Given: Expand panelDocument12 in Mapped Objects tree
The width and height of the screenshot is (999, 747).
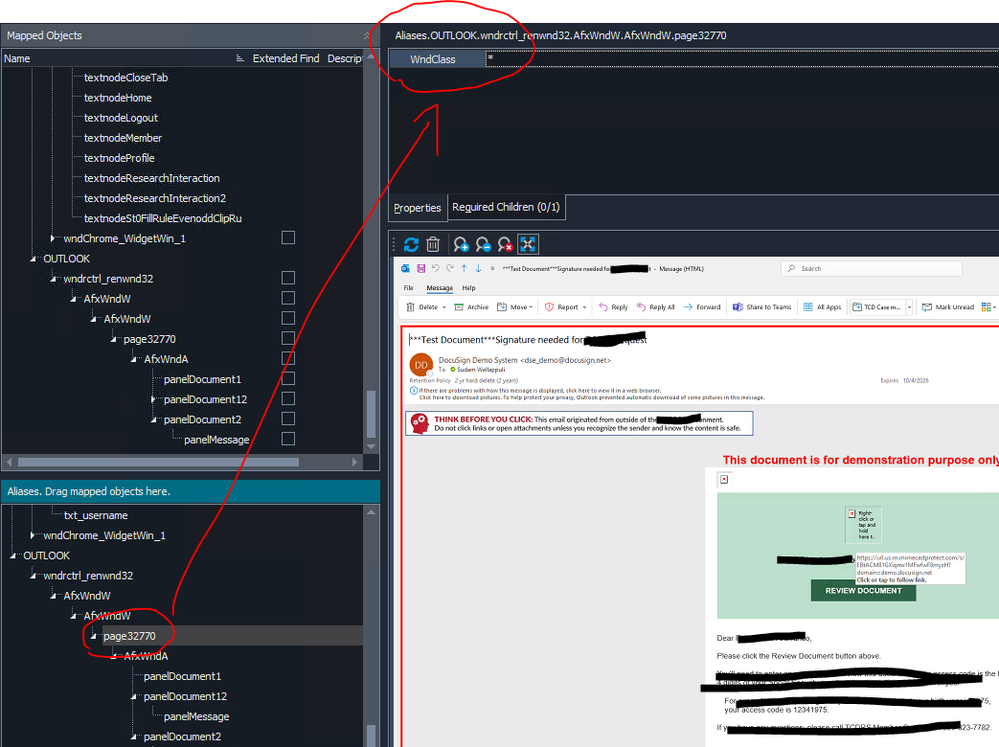Looking at the screenshot, I should 154,400.
